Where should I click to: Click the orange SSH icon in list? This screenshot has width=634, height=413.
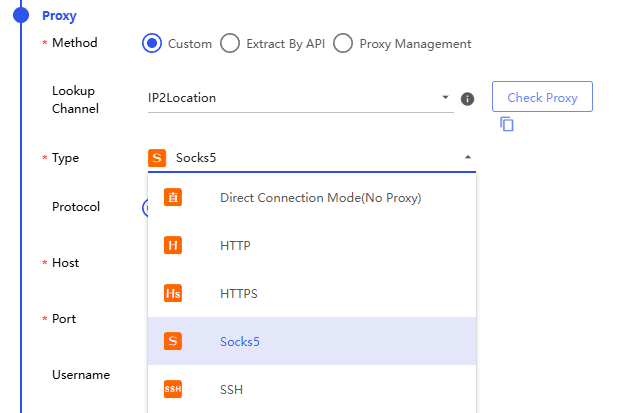click(173, 389)
